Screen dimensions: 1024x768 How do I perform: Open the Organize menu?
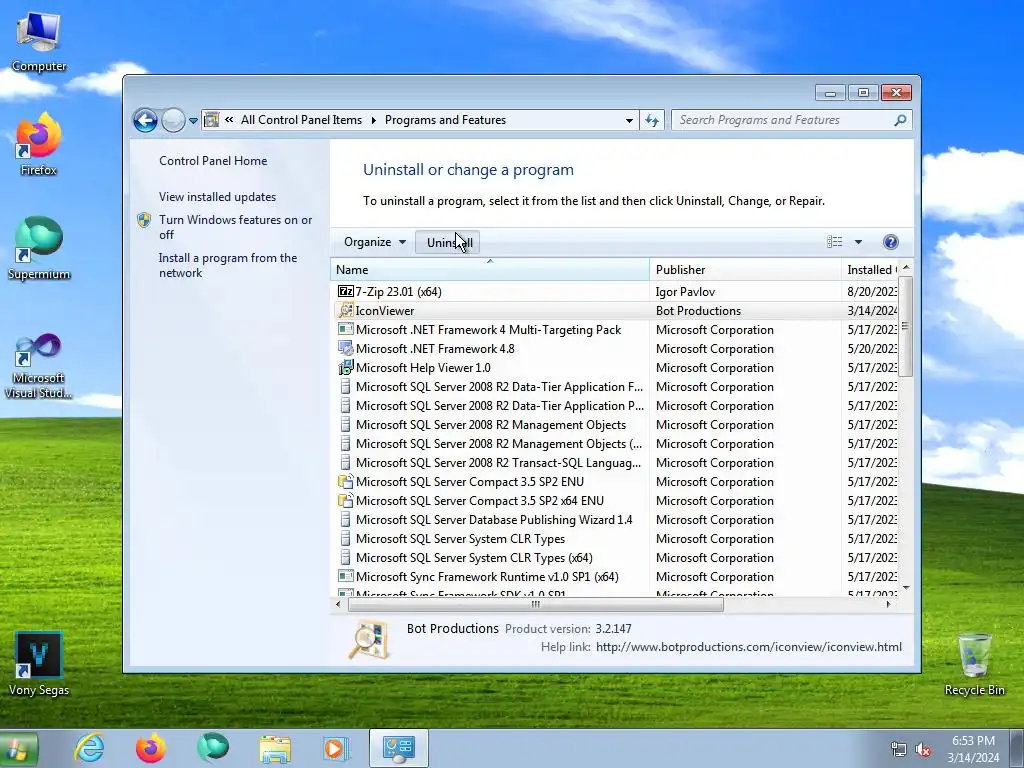click(x=375, y=242)
